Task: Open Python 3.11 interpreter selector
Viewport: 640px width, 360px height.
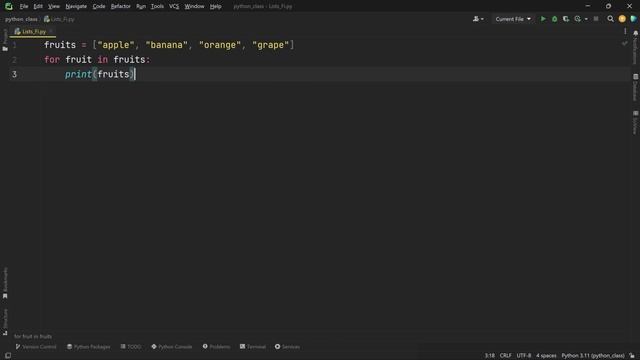Action: 593,356
